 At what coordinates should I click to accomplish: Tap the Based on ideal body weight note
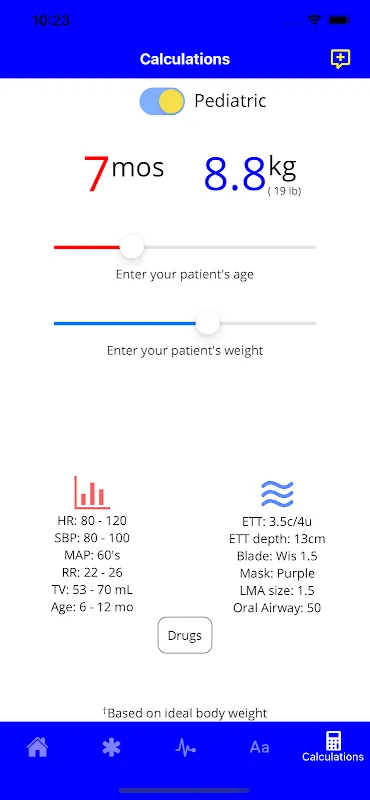[x=185, y=712]
